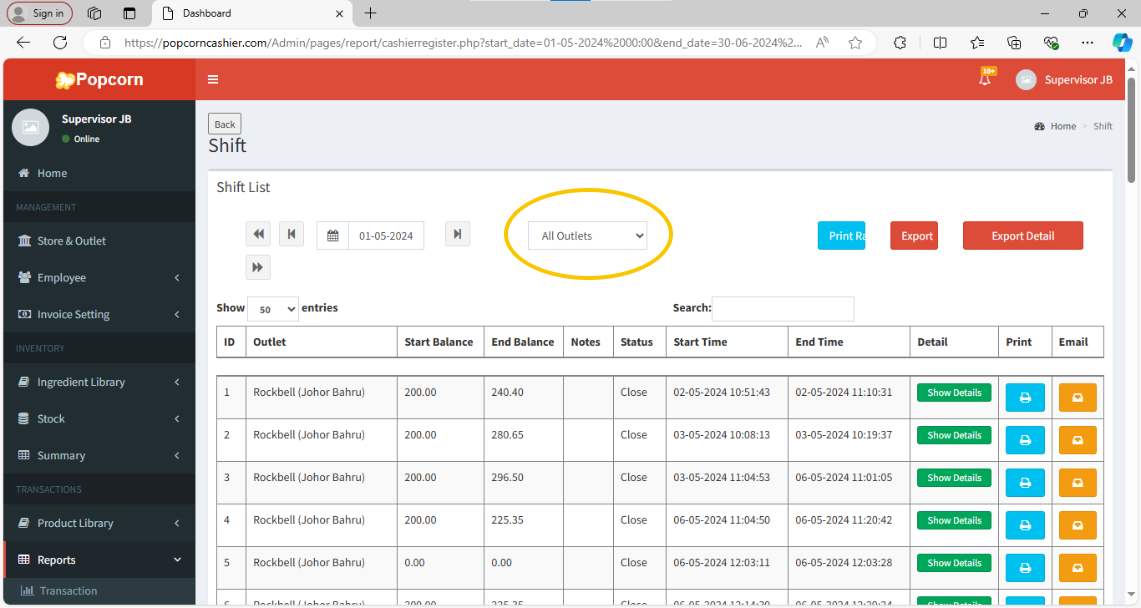1141x608 pixels.
Task: Jump forward with double-right arrow button
Action: [258, 267]
